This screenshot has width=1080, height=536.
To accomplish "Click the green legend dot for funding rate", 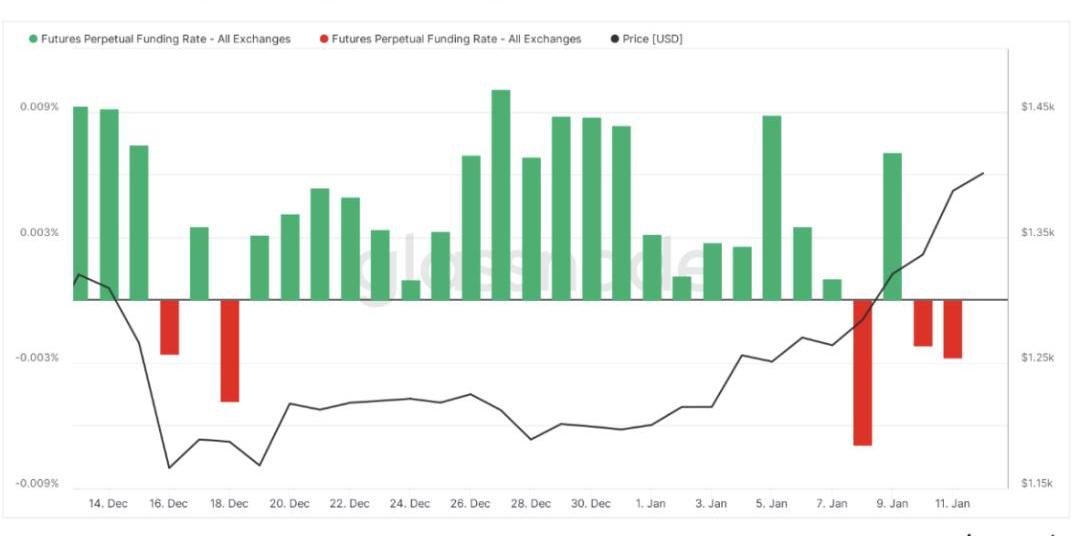I will (34, 39).
